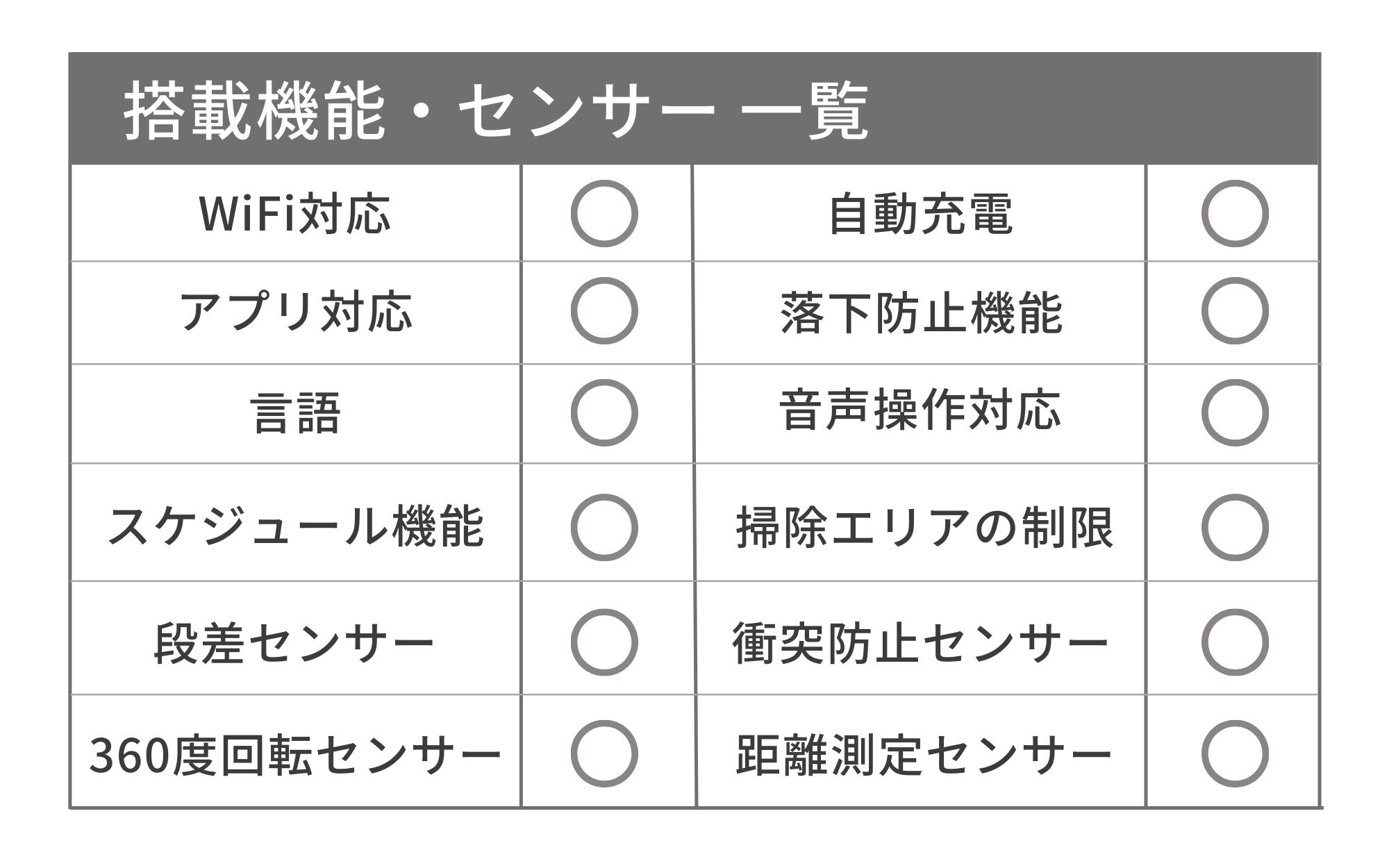This screenshot has height=868, width=1389.
Task: Click the 搭載機能・センサー 一覧 header
Action: click(496, 111)
